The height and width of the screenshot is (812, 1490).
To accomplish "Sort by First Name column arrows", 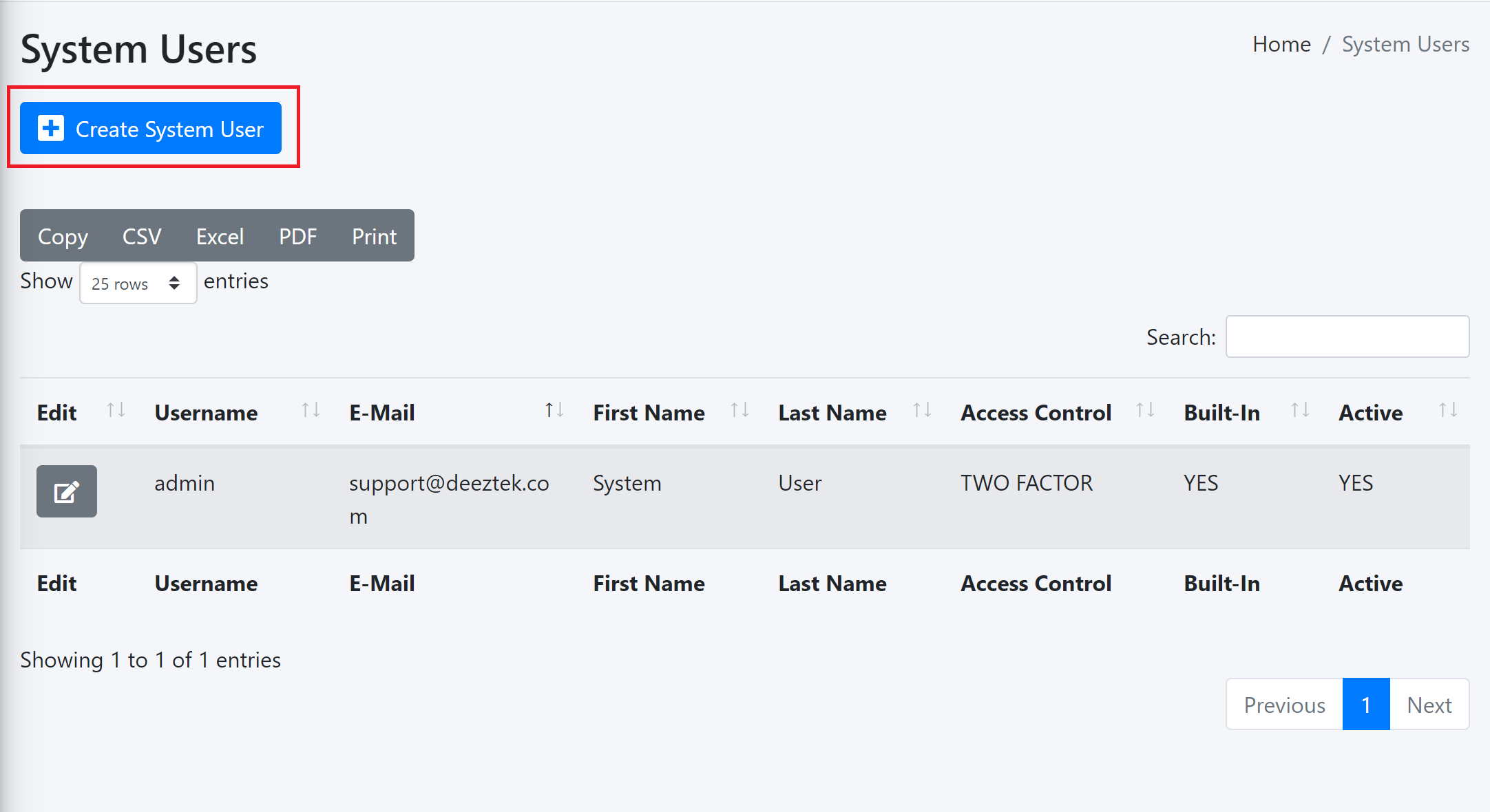I will tap(739, 411).
